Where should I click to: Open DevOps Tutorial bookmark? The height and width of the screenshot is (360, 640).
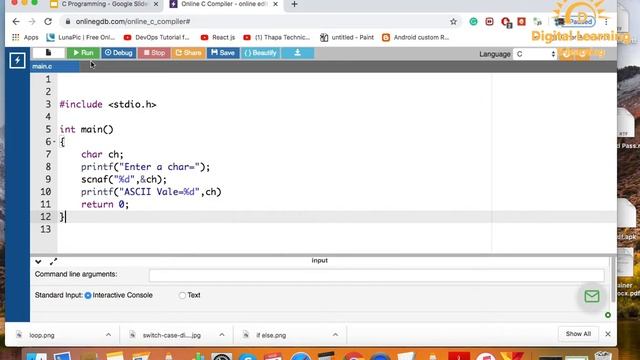[x=157, y=38]
